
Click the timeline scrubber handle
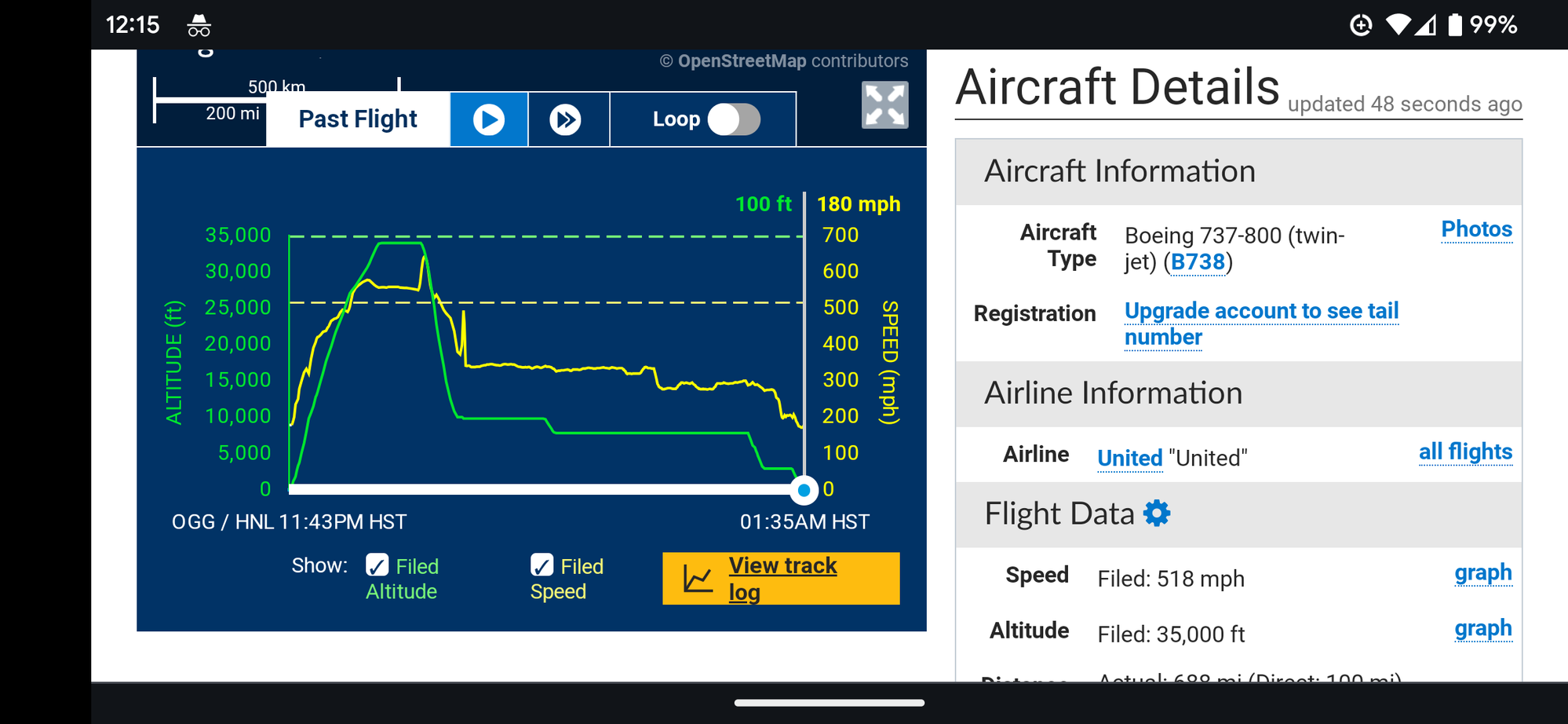804,490
